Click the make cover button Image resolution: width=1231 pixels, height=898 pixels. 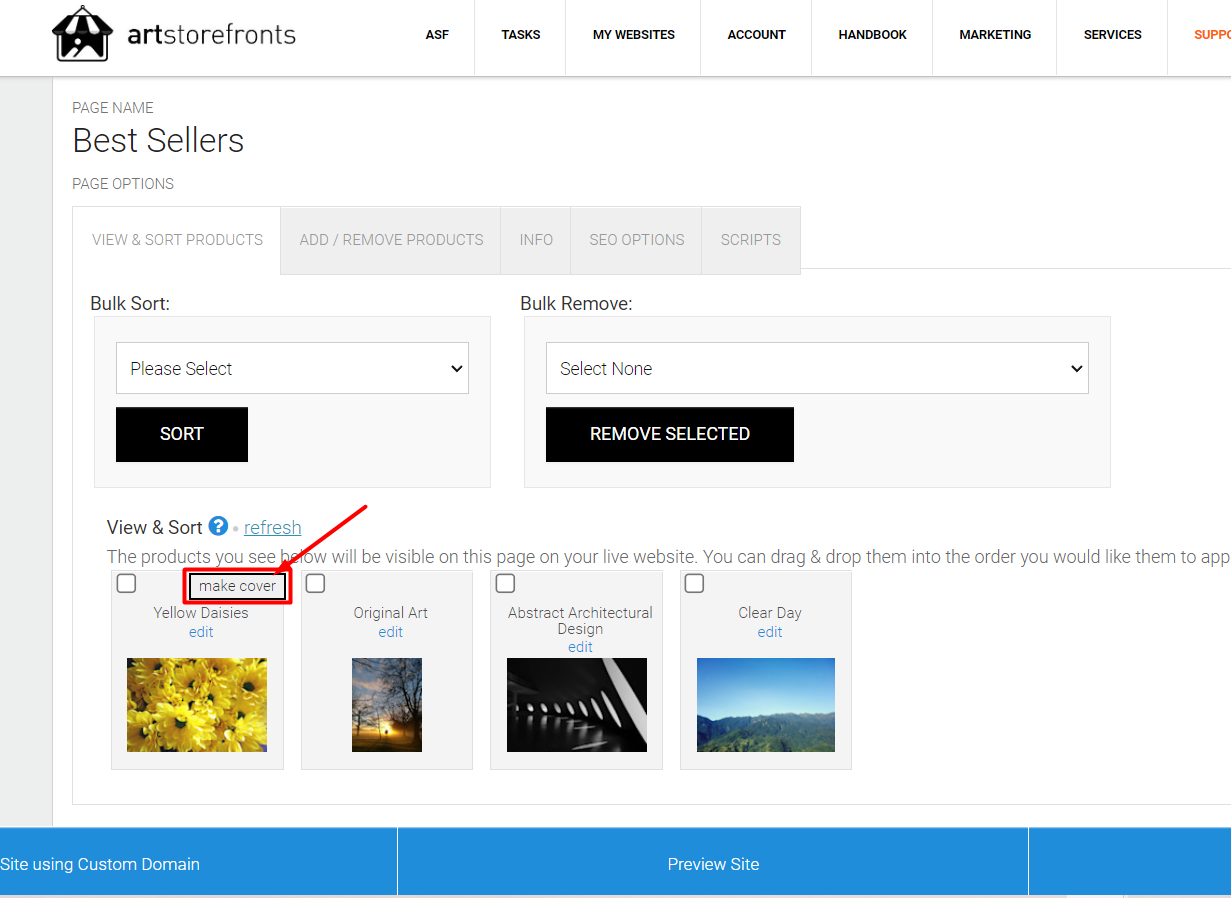[237, 586]
